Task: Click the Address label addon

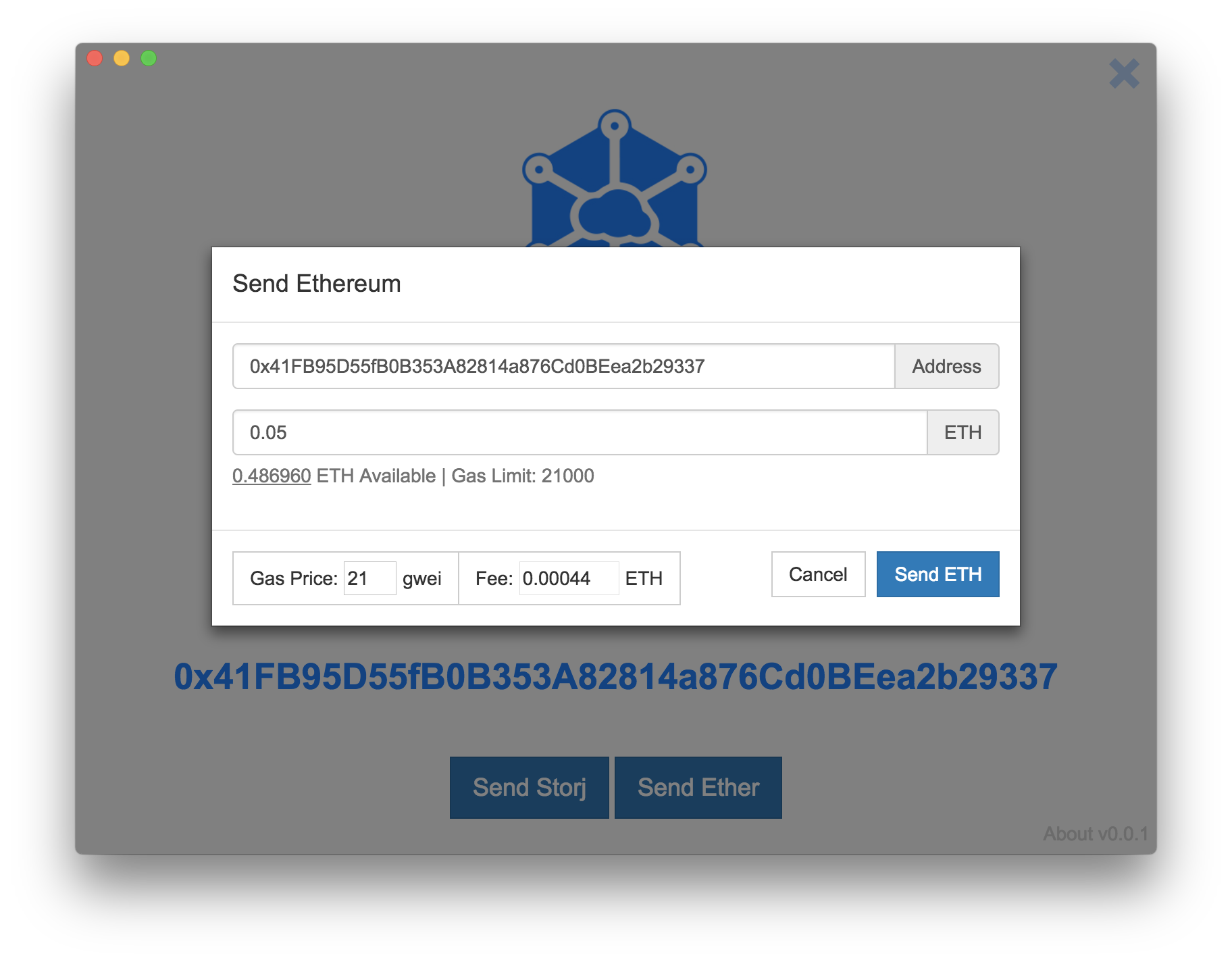Action: click(x=947, y=366)
